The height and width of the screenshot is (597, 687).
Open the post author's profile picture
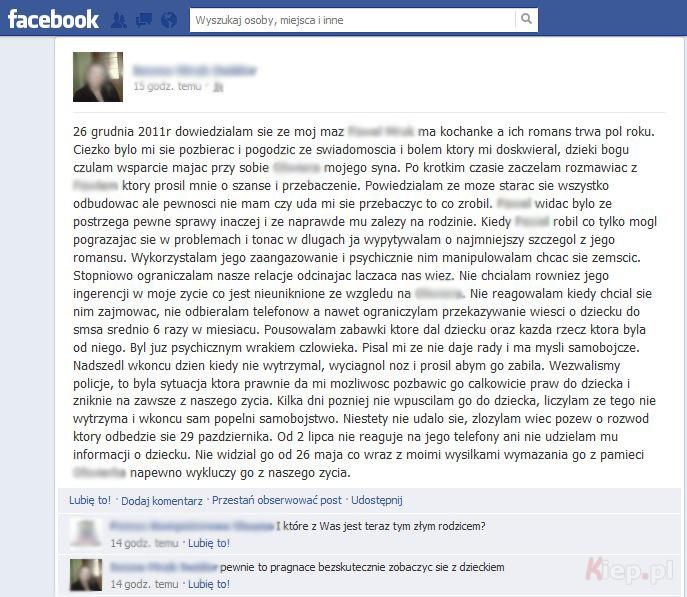tap(98, 77)
